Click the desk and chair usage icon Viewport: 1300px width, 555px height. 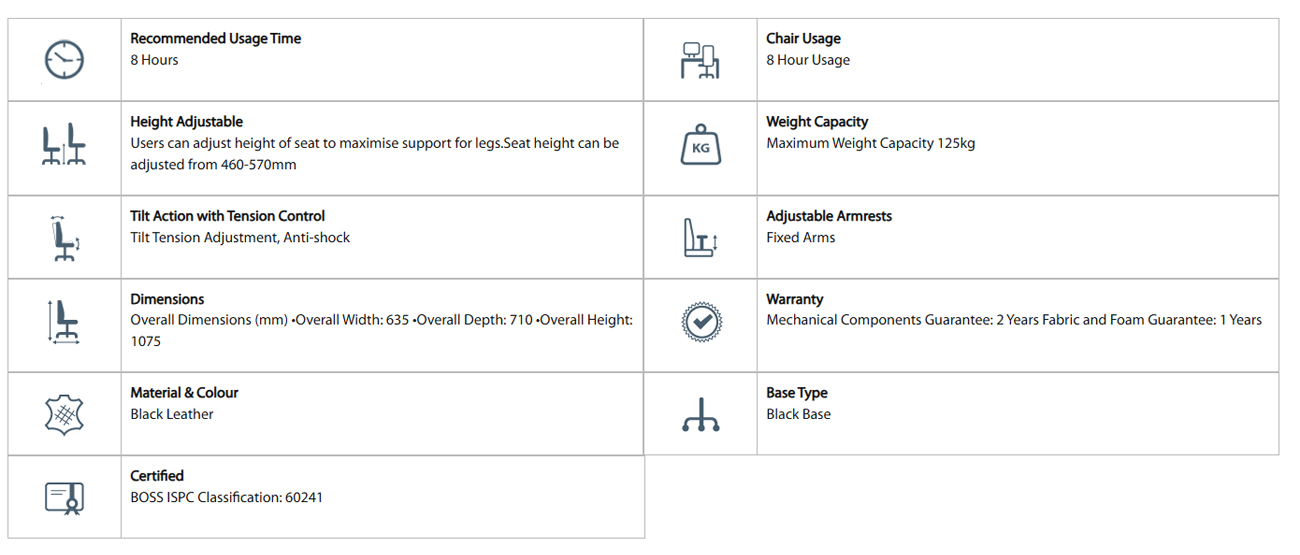[x=699, y=60]
